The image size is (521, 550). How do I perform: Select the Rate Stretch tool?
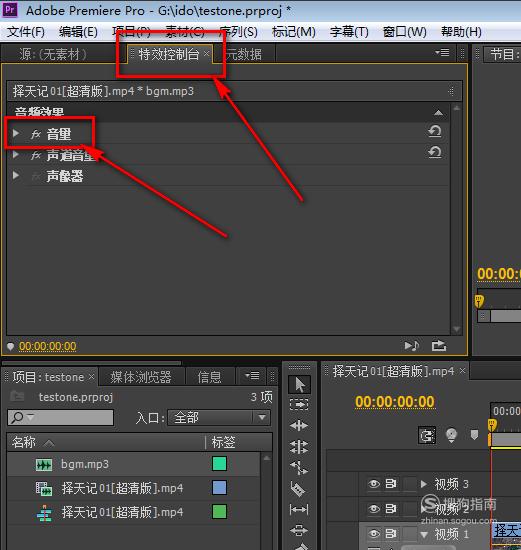[299, 467]
